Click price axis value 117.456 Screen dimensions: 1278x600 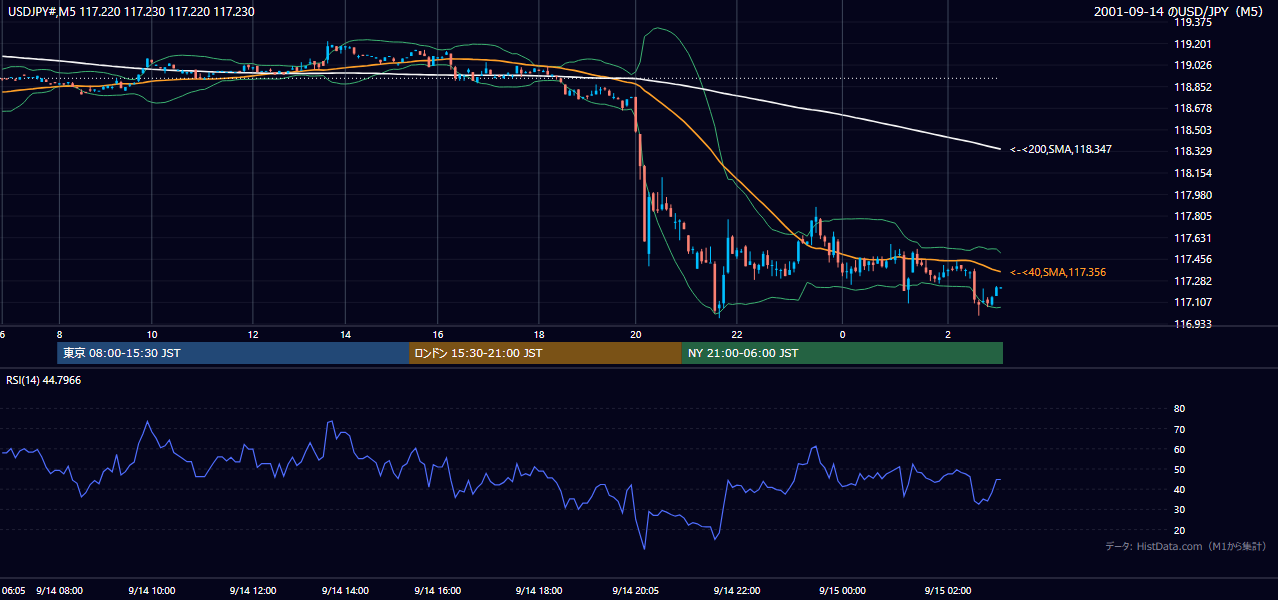[x=1194, y=259]
